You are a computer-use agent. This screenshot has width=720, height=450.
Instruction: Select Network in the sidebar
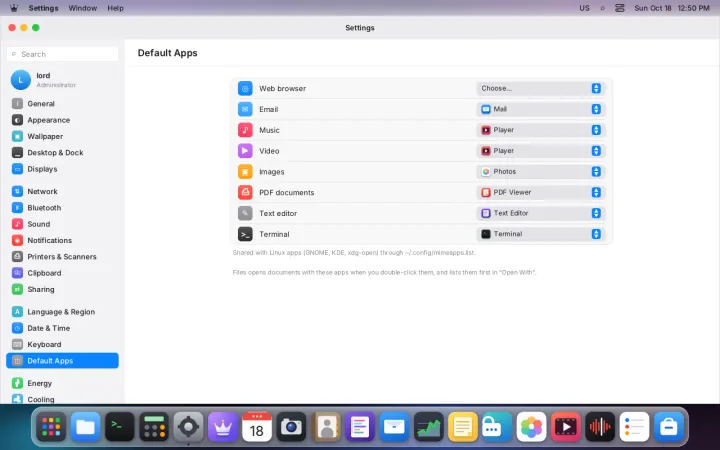[x=62, y=191]
